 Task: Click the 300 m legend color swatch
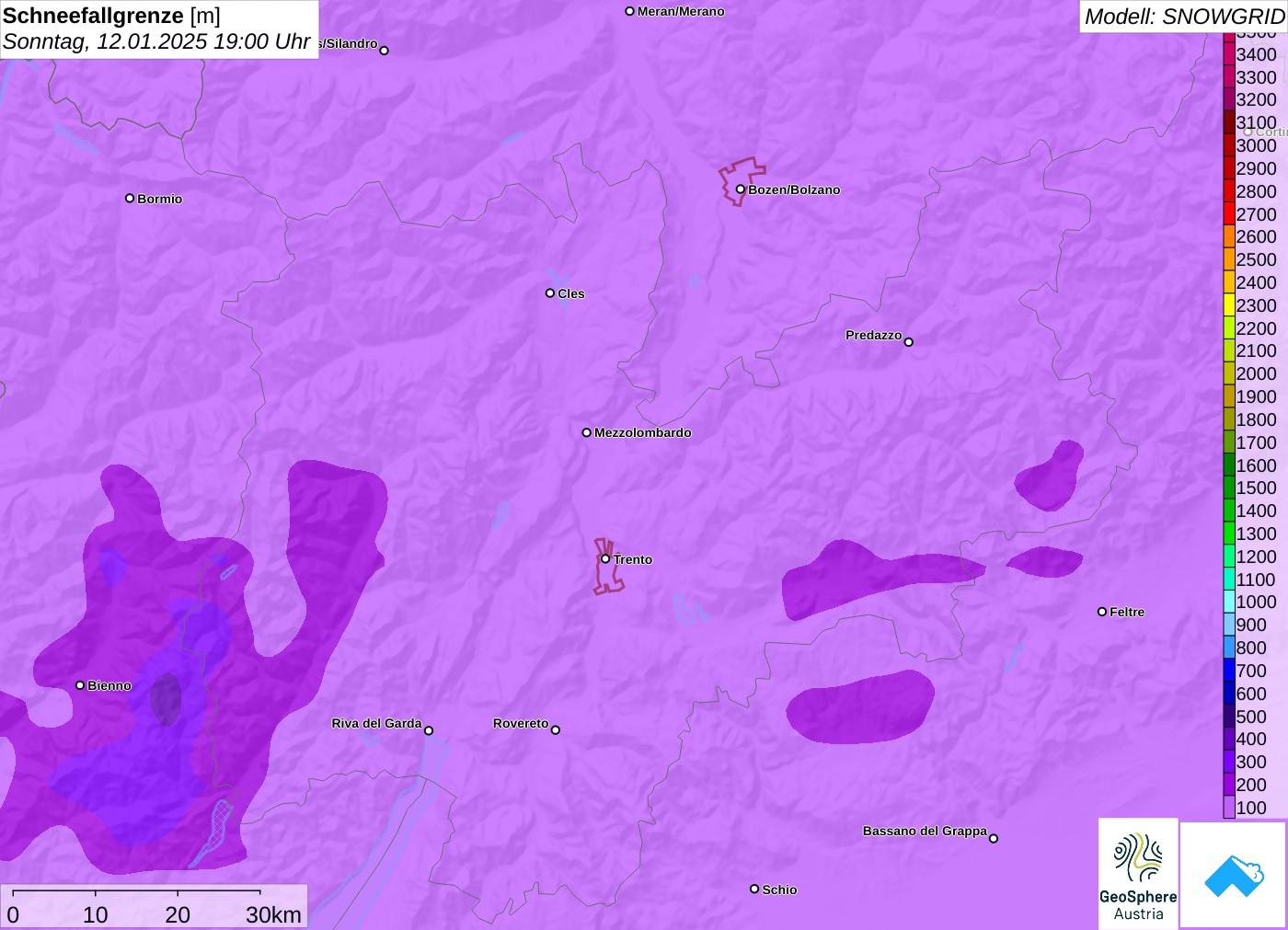click(1229, 762)
